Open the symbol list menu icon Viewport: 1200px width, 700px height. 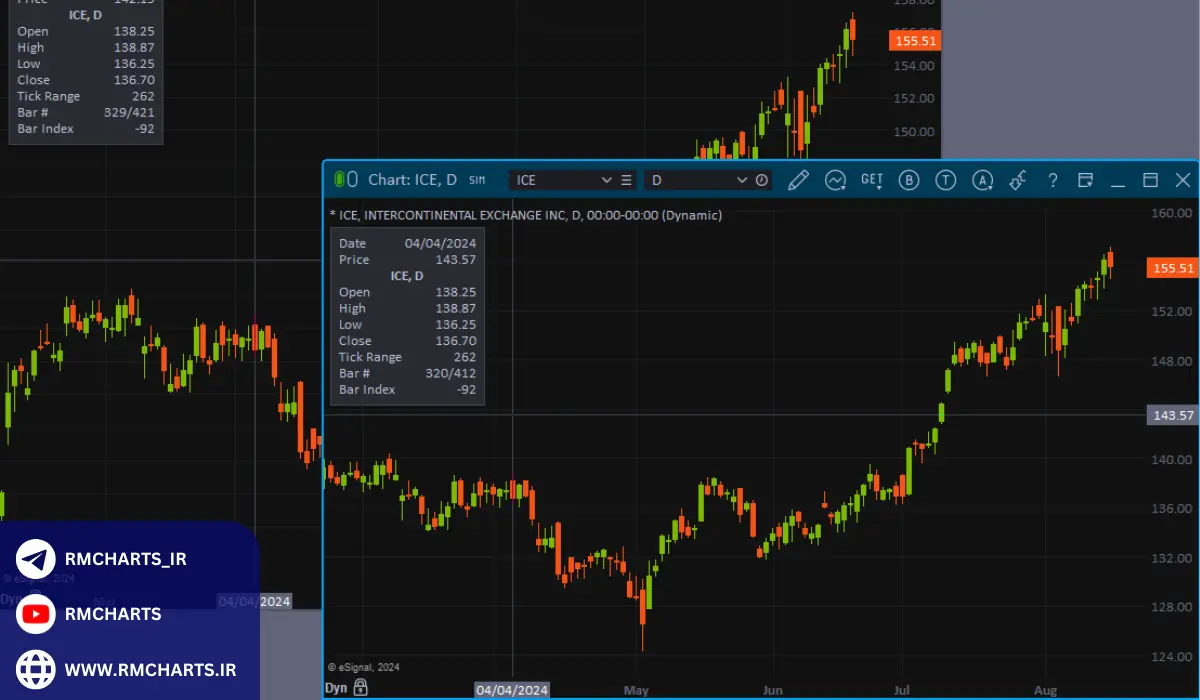(627, 180)
